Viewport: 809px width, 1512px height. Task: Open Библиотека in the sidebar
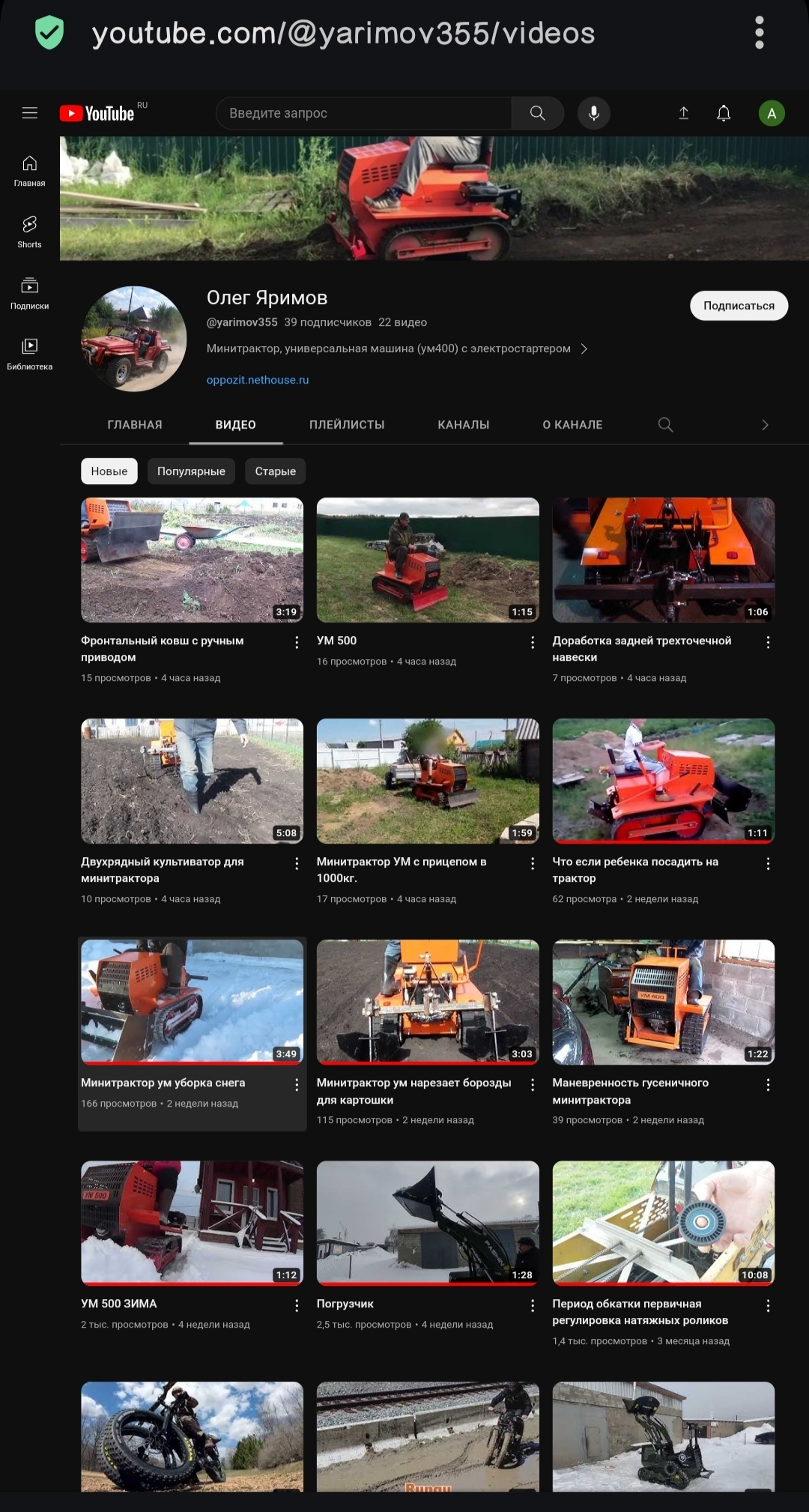29,354
